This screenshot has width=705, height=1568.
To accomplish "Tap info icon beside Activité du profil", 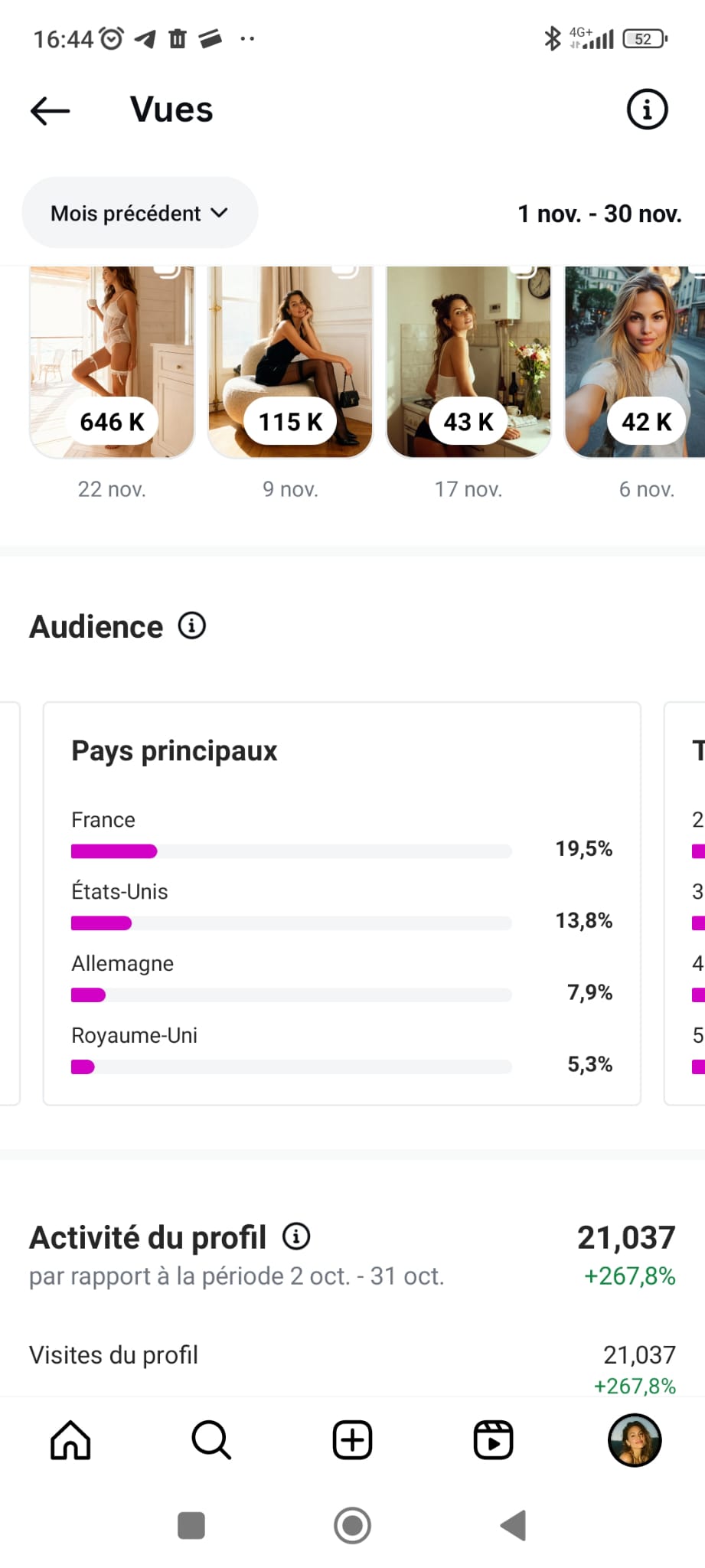I will (x=296, y=1236).
